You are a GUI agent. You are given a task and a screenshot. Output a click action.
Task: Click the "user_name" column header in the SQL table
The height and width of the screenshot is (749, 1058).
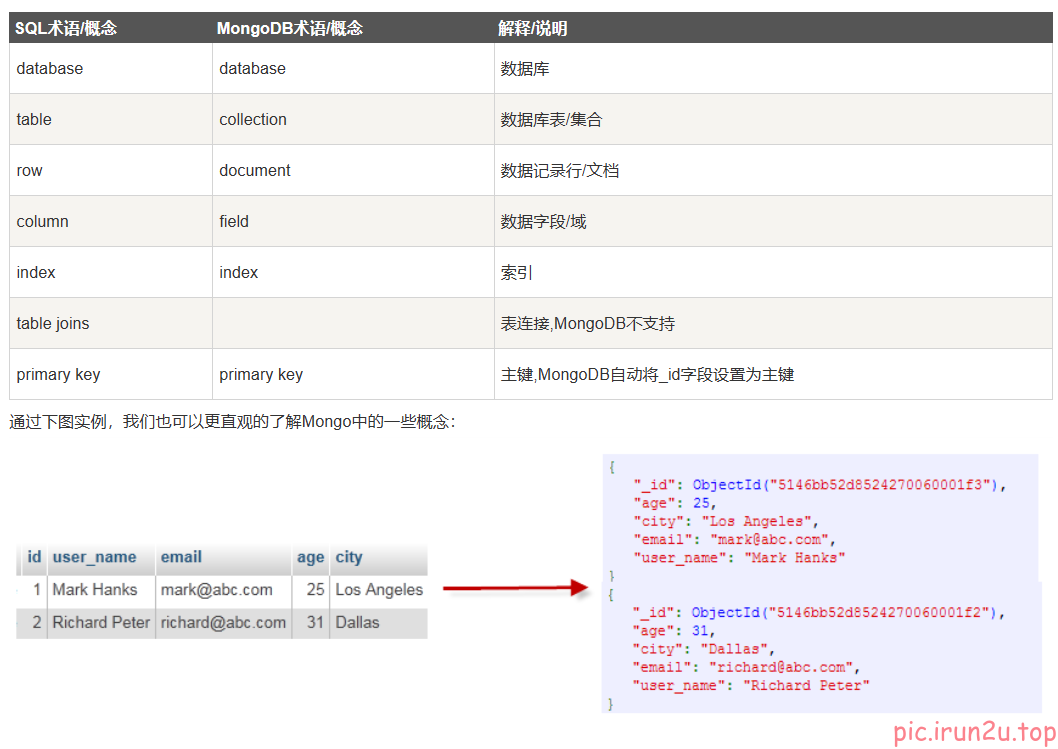coord(94,558)
